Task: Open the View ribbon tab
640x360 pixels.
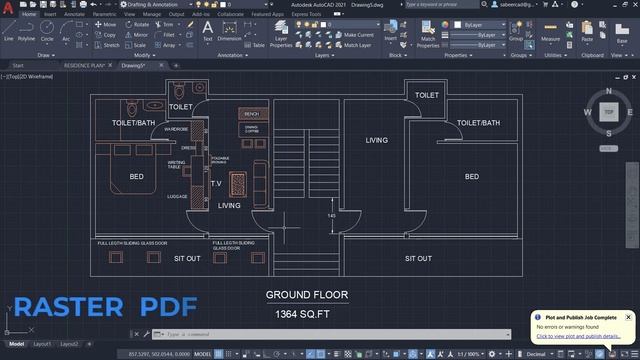Action: pyautogui.click(x=129, y=14)
